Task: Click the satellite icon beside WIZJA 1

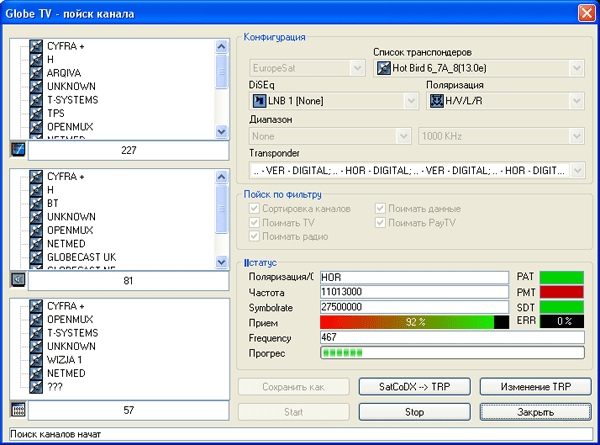Action: coord(36,360)
